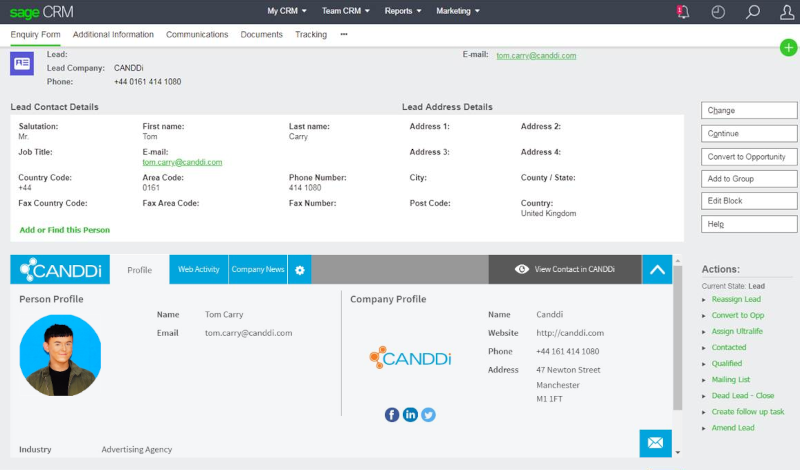Click Convert to Opportunity button
The height and width of the screenshot is (470, 800).
point(749,157)
